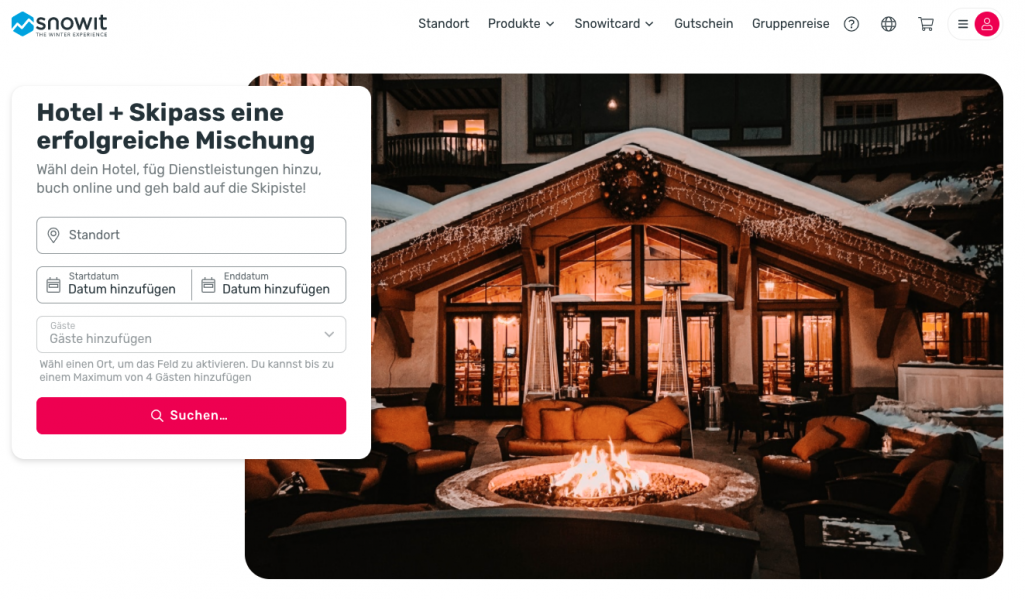Viewport: 1025px width, 600px height.
Task: Open the language globe icon
Action: coord(888,24)
